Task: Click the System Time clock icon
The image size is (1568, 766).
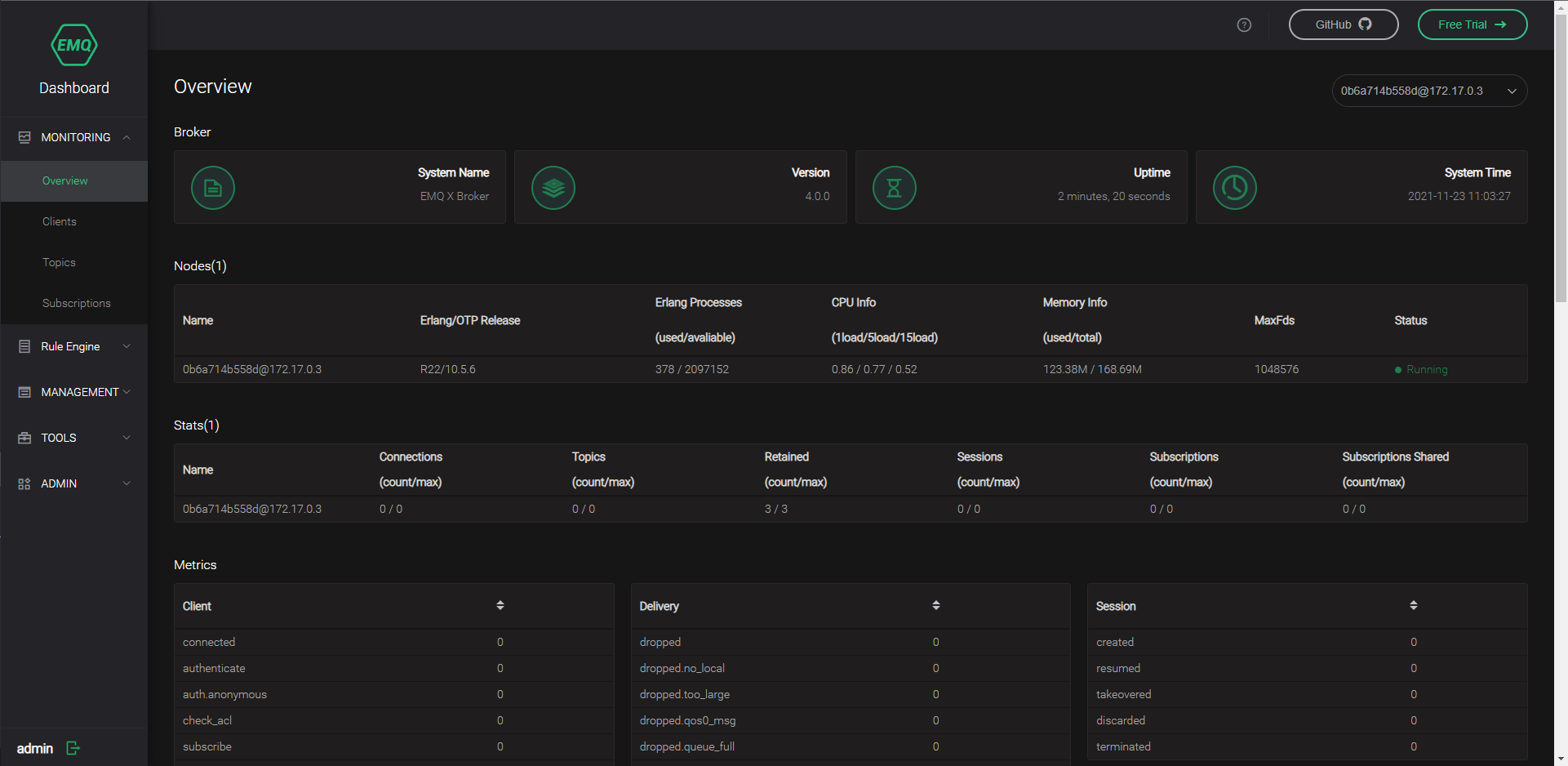Action: click(1234, 188)
